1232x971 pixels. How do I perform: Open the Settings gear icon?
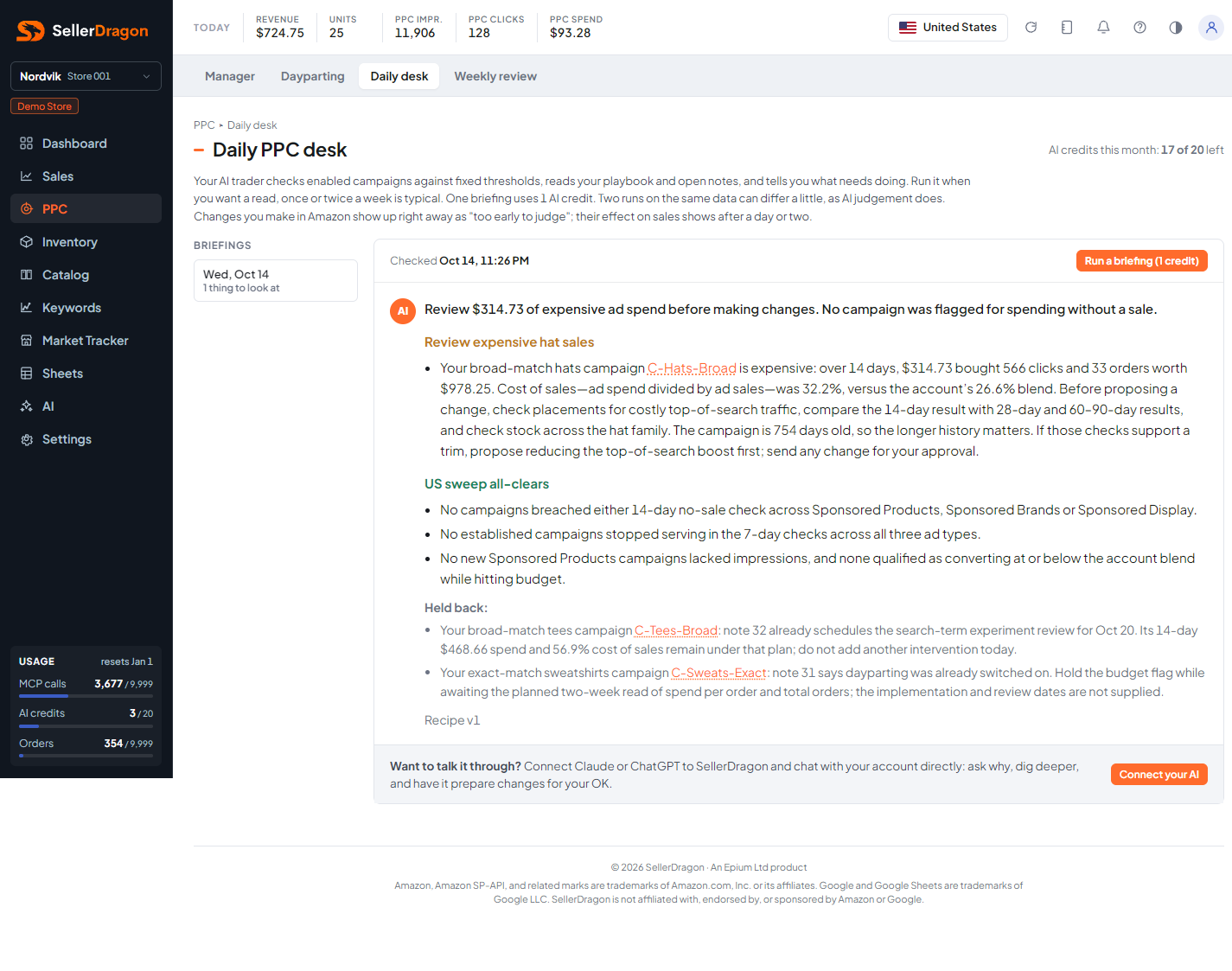point(27,439)
